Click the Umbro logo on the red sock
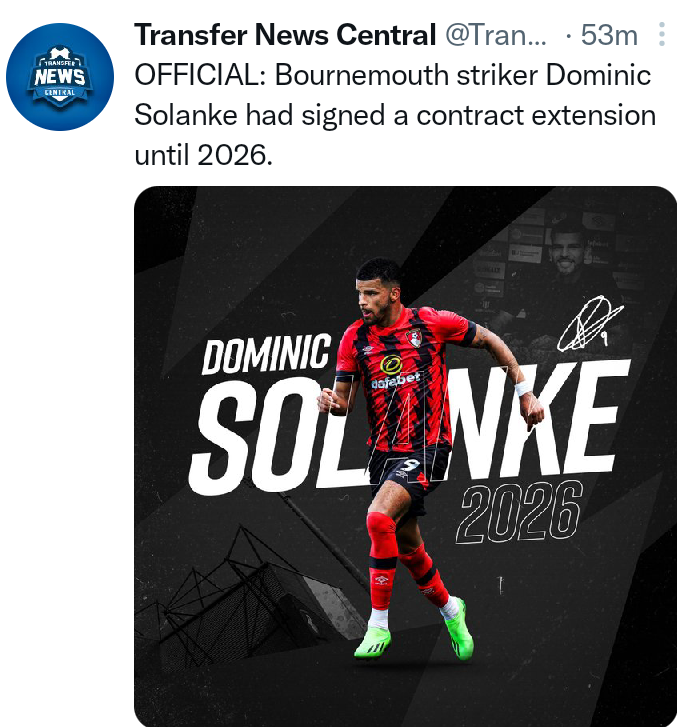 click(x=381, y=580)
